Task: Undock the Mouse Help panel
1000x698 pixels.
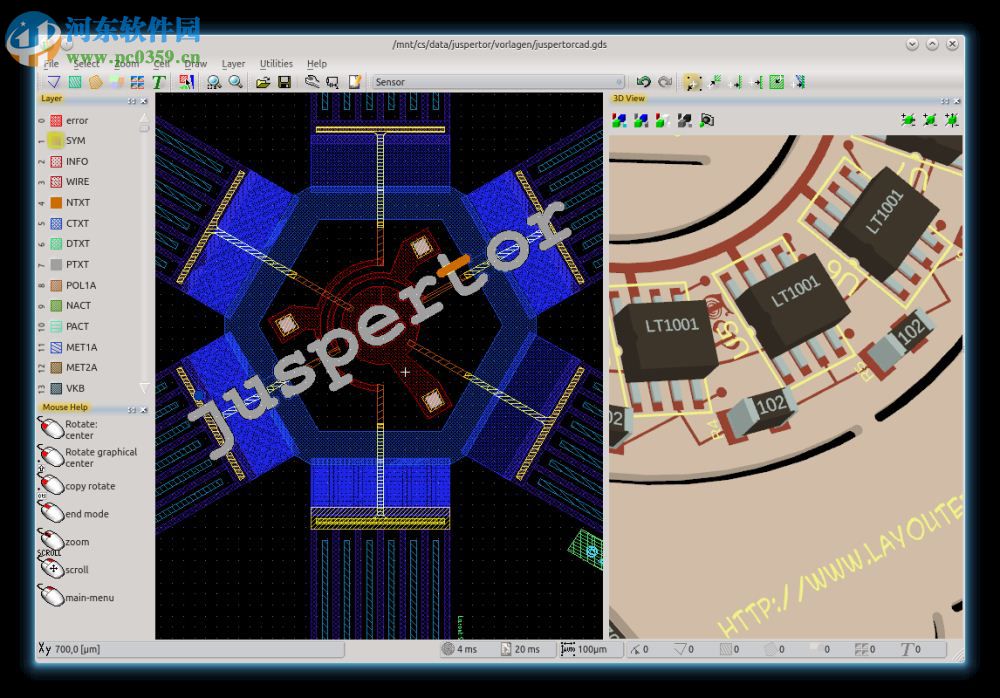Action: click(x=132, y=410)
